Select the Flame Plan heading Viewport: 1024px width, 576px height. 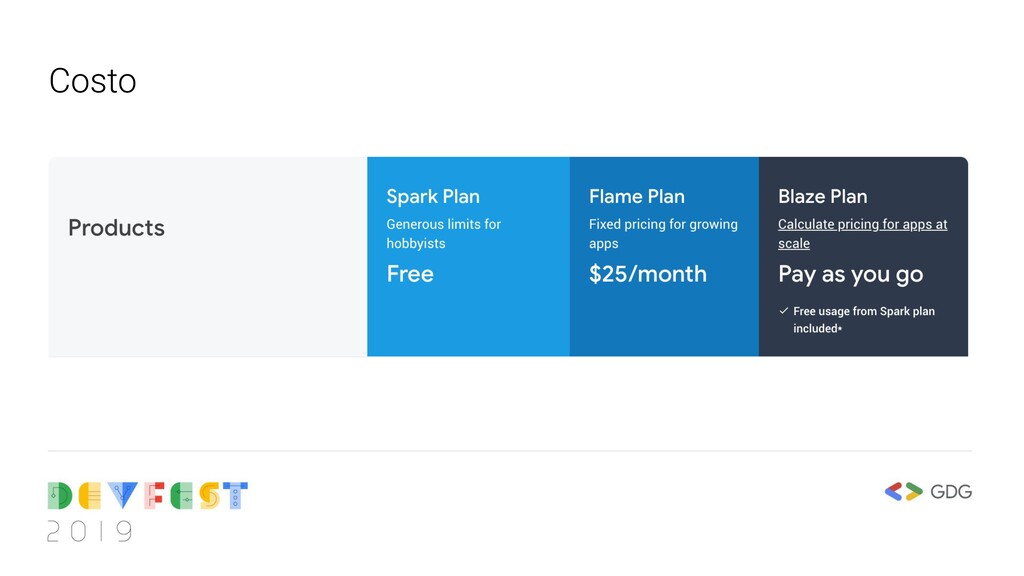tap(637, 196)
